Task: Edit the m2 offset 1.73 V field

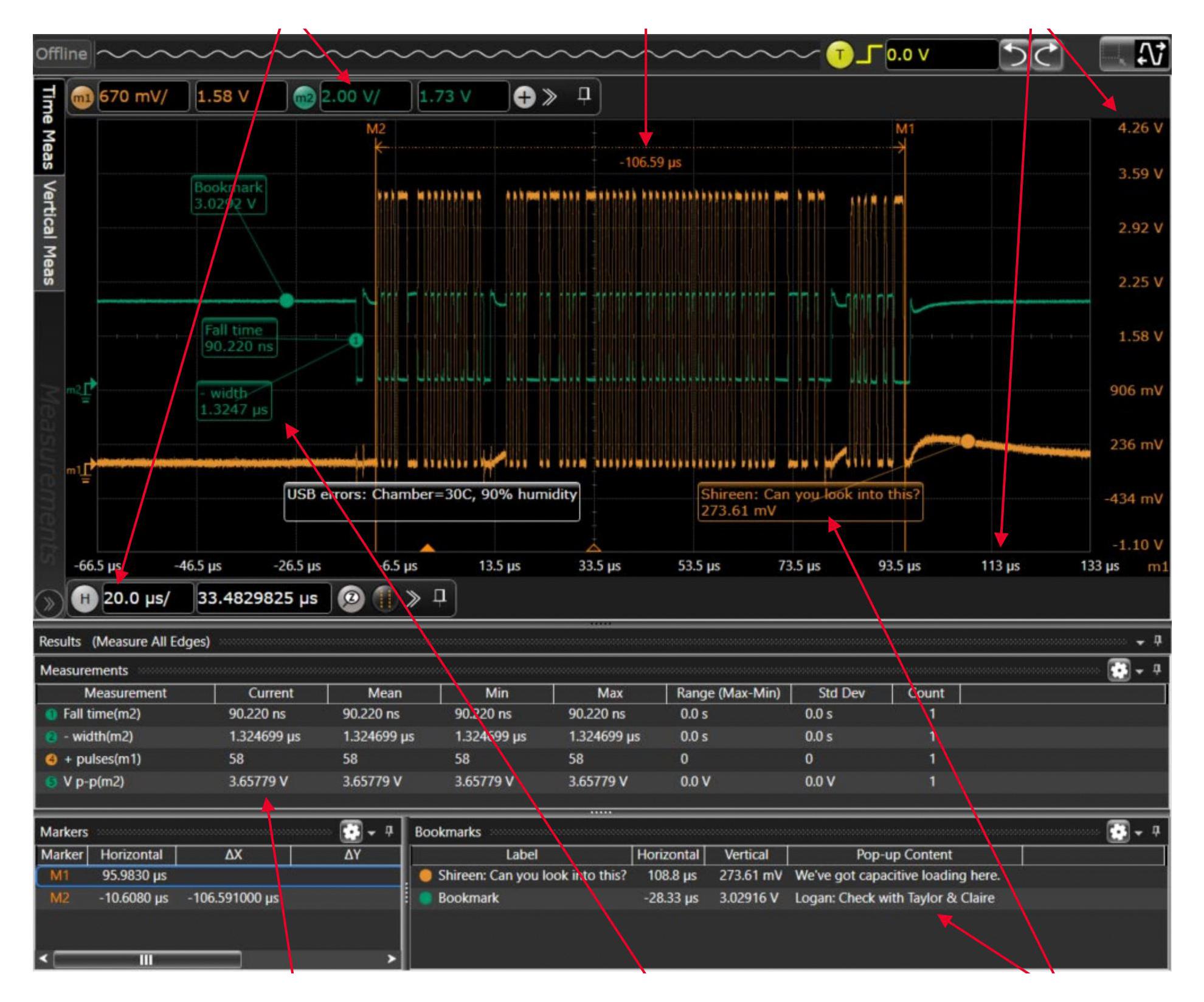Action: coord(463,97)
